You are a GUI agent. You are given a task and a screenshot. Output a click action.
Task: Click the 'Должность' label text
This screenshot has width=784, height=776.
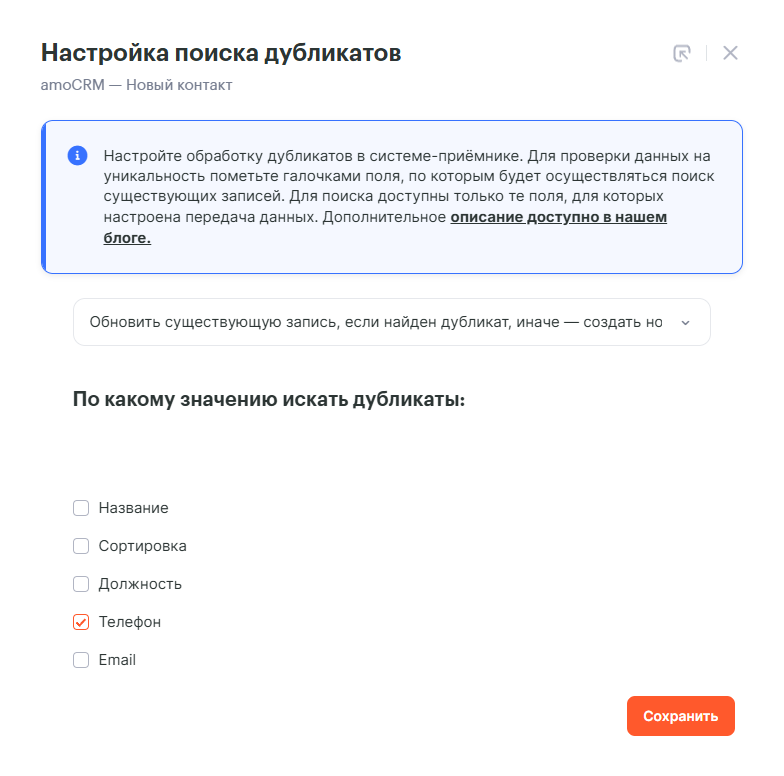(x=140, y=584)
